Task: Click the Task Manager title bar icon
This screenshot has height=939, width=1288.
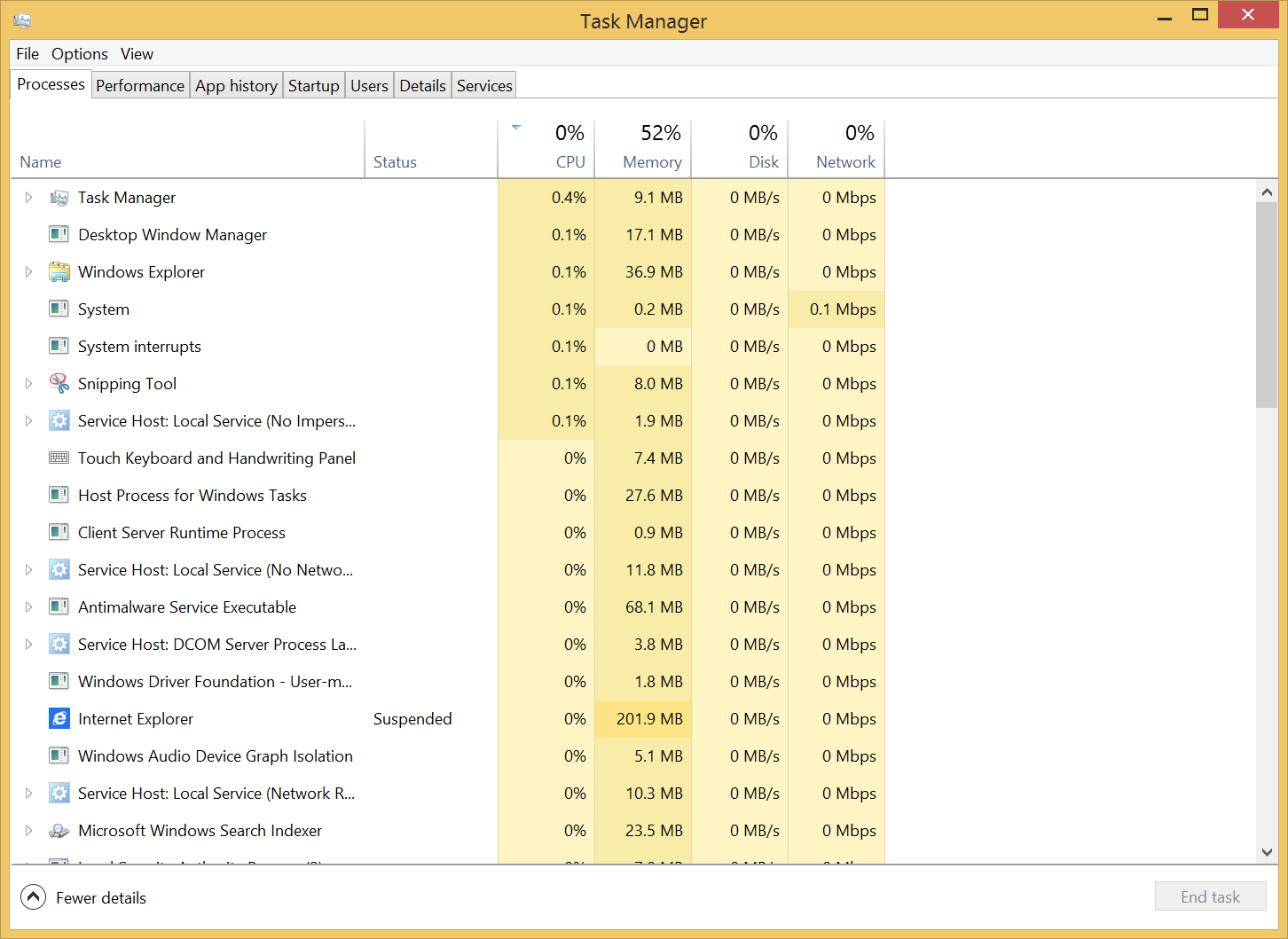Action: 22,20
